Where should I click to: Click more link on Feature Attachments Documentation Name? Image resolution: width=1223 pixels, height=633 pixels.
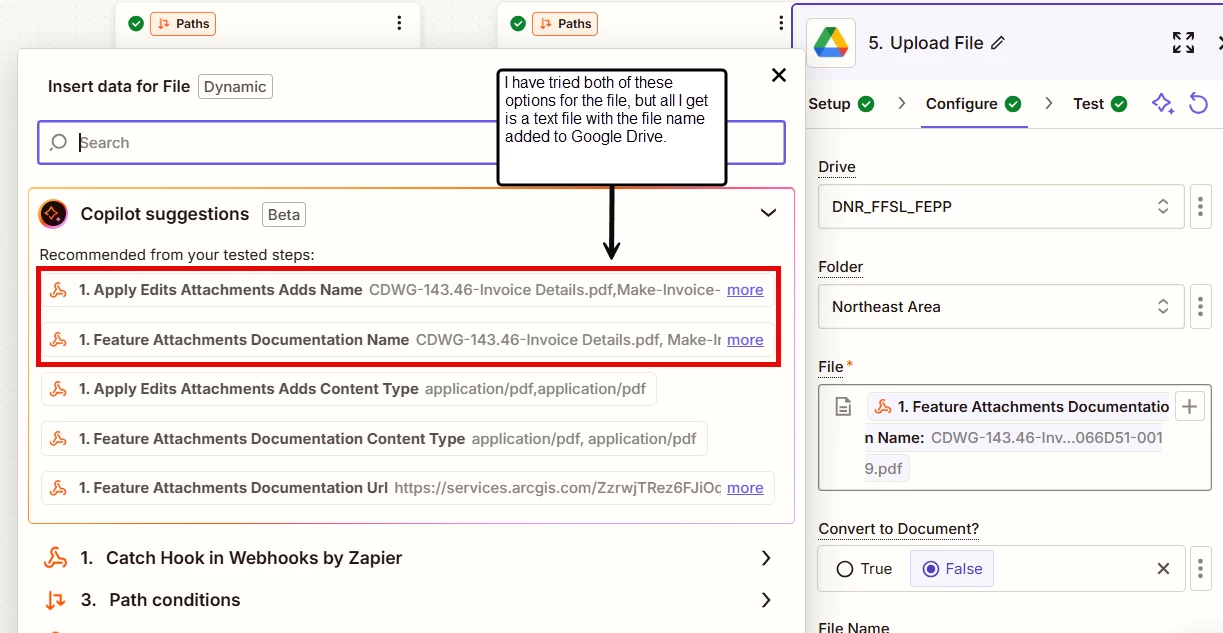tap(745, 340)
